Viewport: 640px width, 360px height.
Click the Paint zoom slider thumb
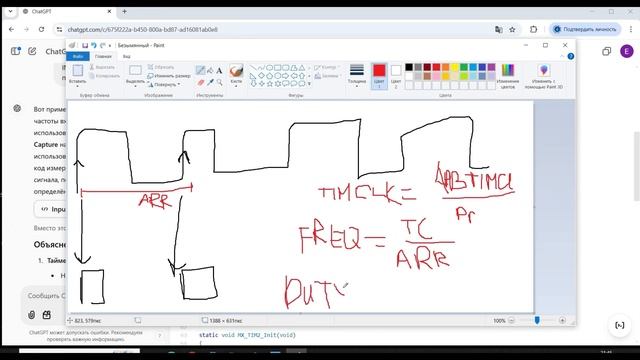click(x=537, y=320)
